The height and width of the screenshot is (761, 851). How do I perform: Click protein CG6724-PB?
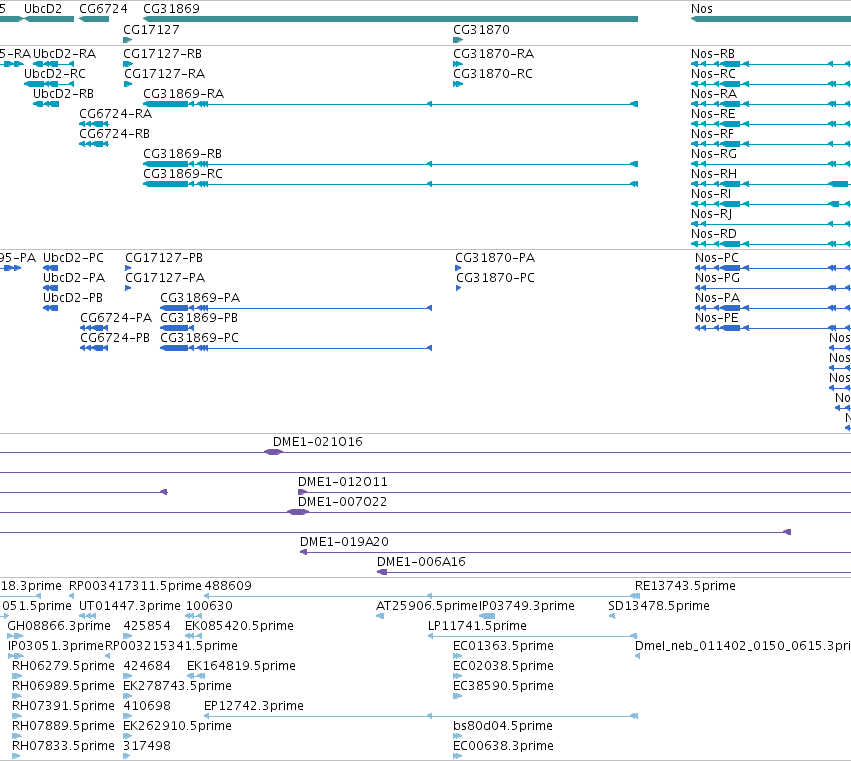click(115, 338)
